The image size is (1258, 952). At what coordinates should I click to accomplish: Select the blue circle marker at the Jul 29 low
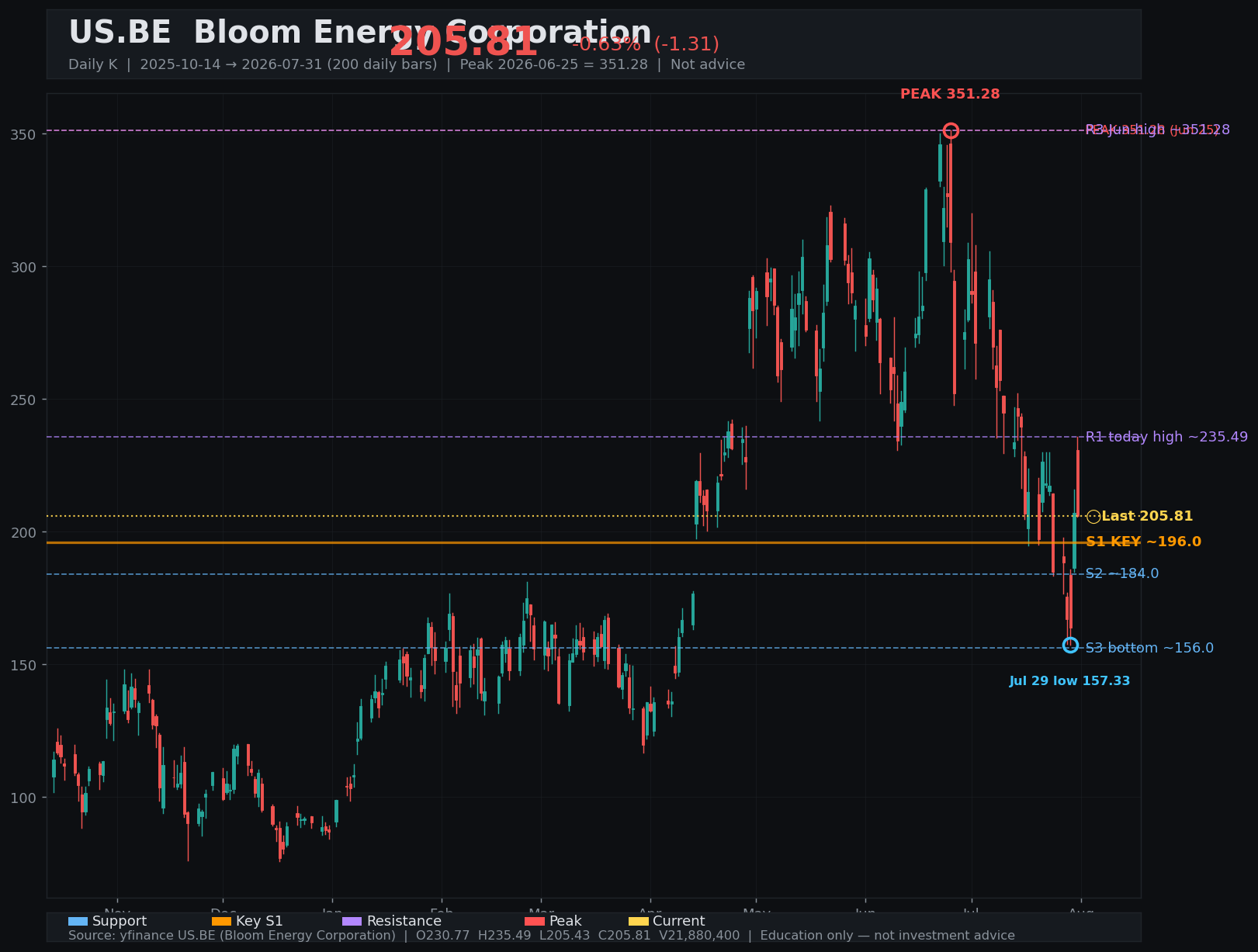click(1070, 645)
